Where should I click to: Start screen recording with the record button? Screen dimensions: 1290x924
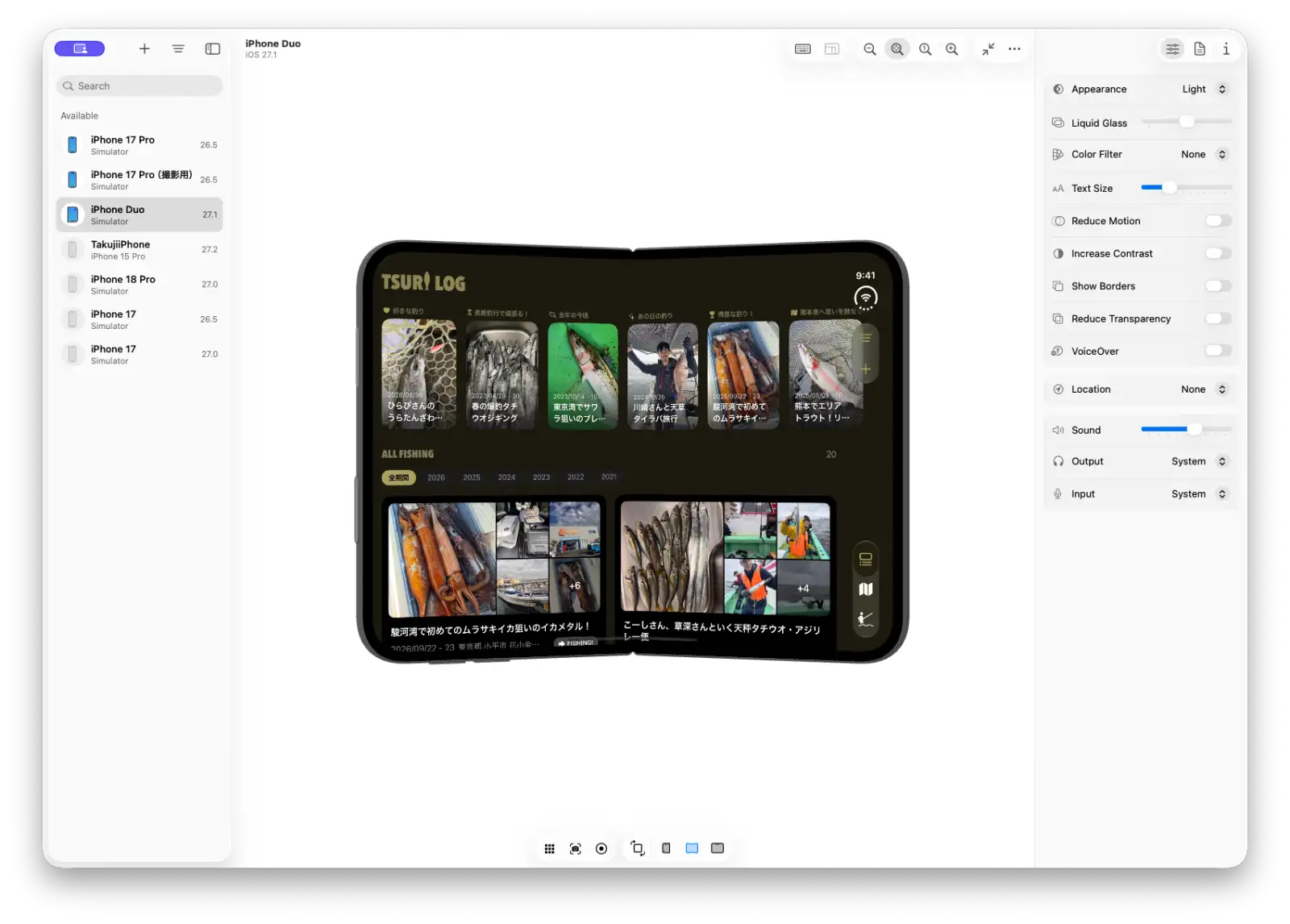(x=601, y=848)
